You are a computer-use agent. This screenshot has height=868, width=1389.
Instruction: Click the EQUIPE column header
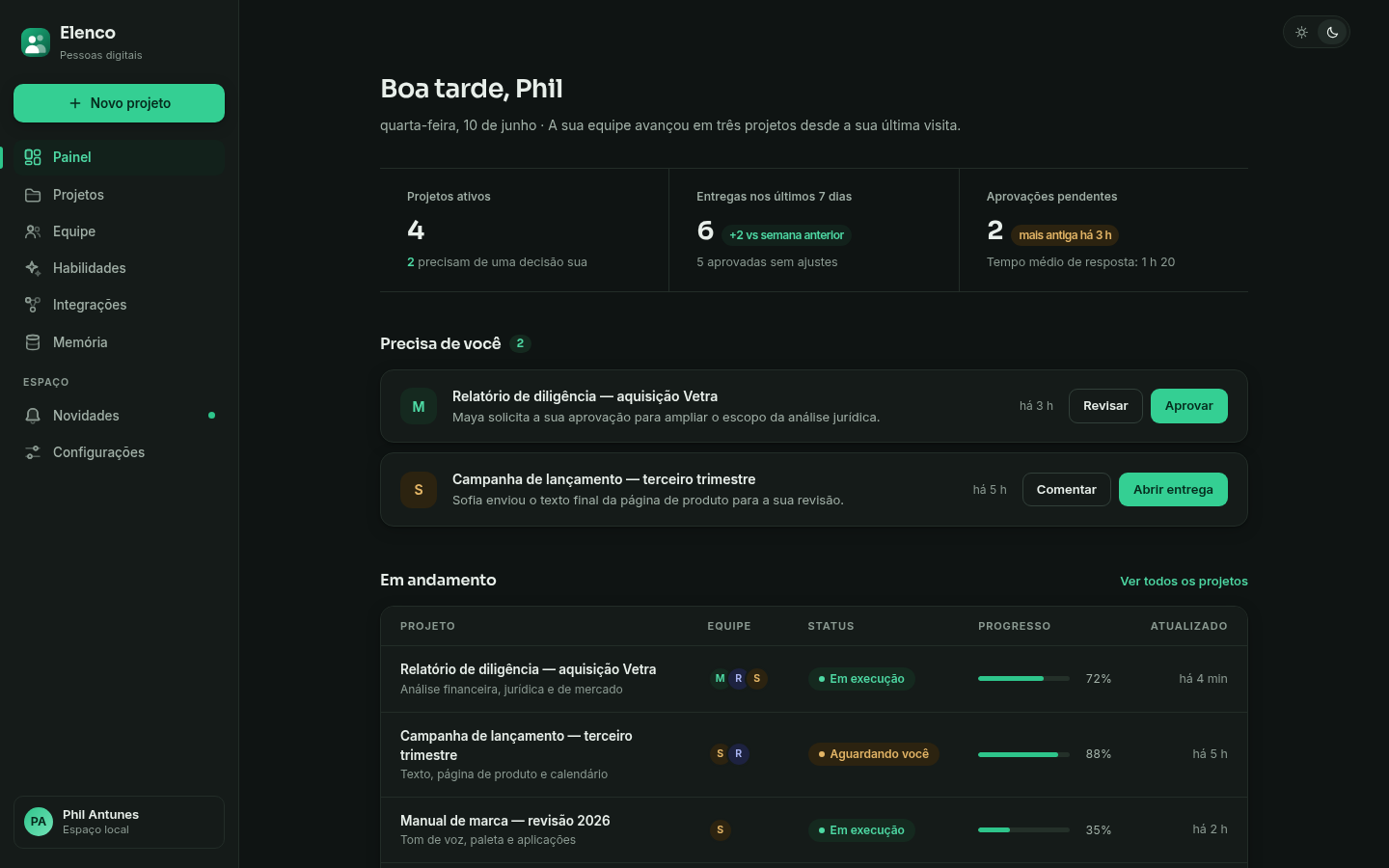coord(729,626)
